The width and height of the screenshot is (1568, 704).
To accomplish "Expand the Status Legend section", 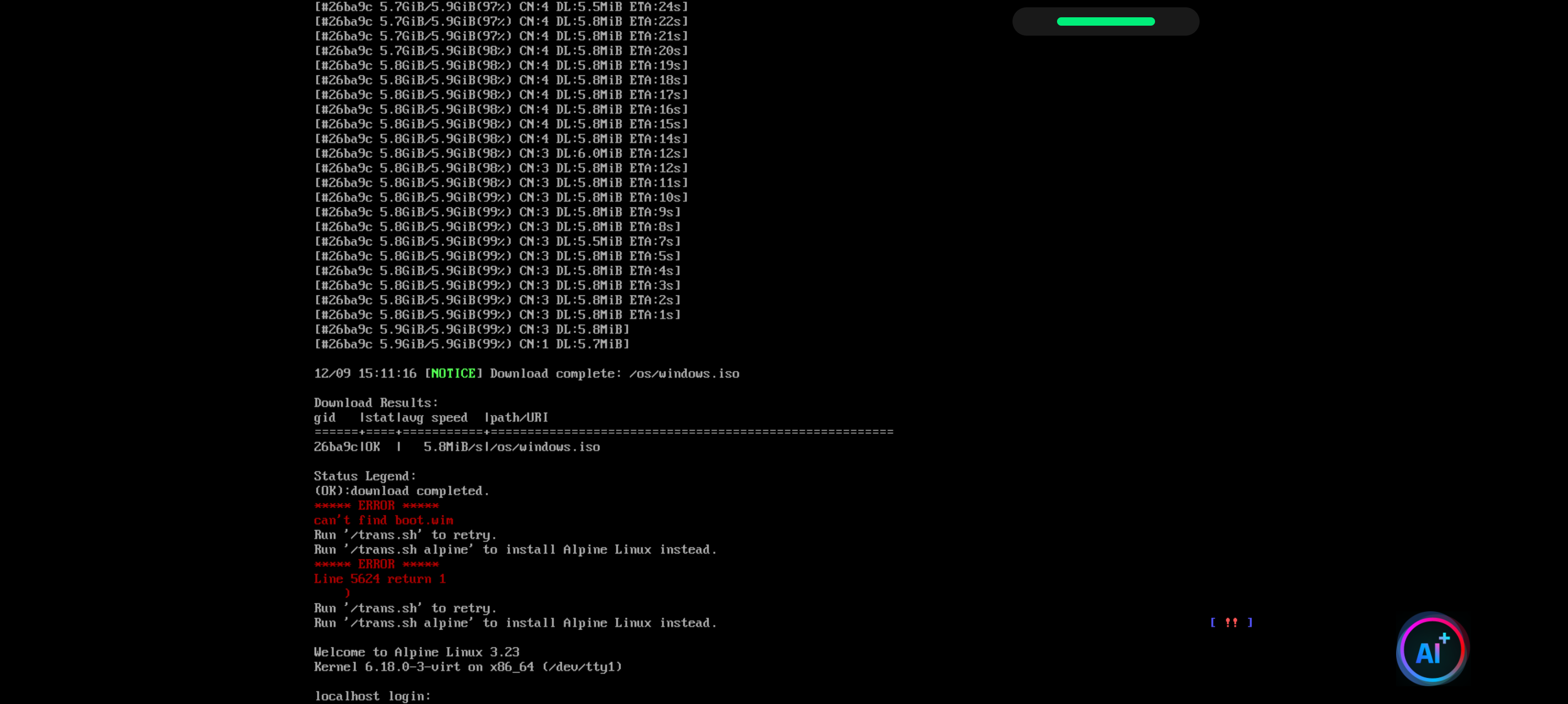I will 365,476.
